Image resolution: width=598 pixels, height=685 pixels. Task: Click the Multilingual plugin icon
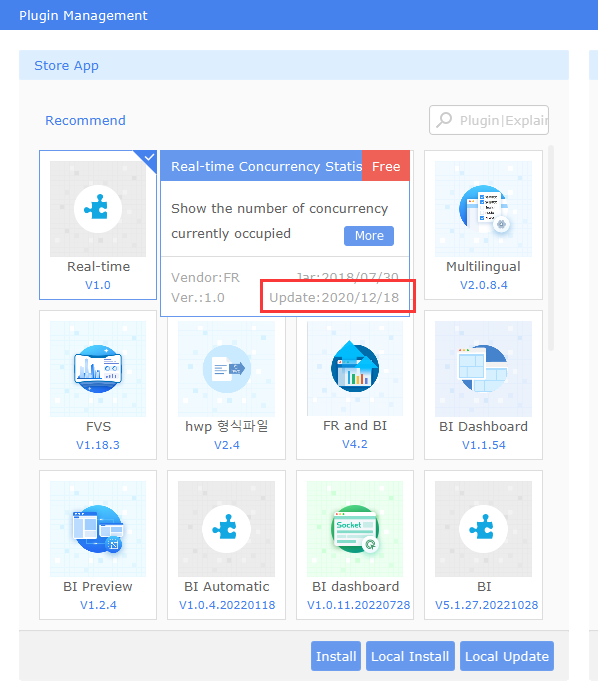483,209
